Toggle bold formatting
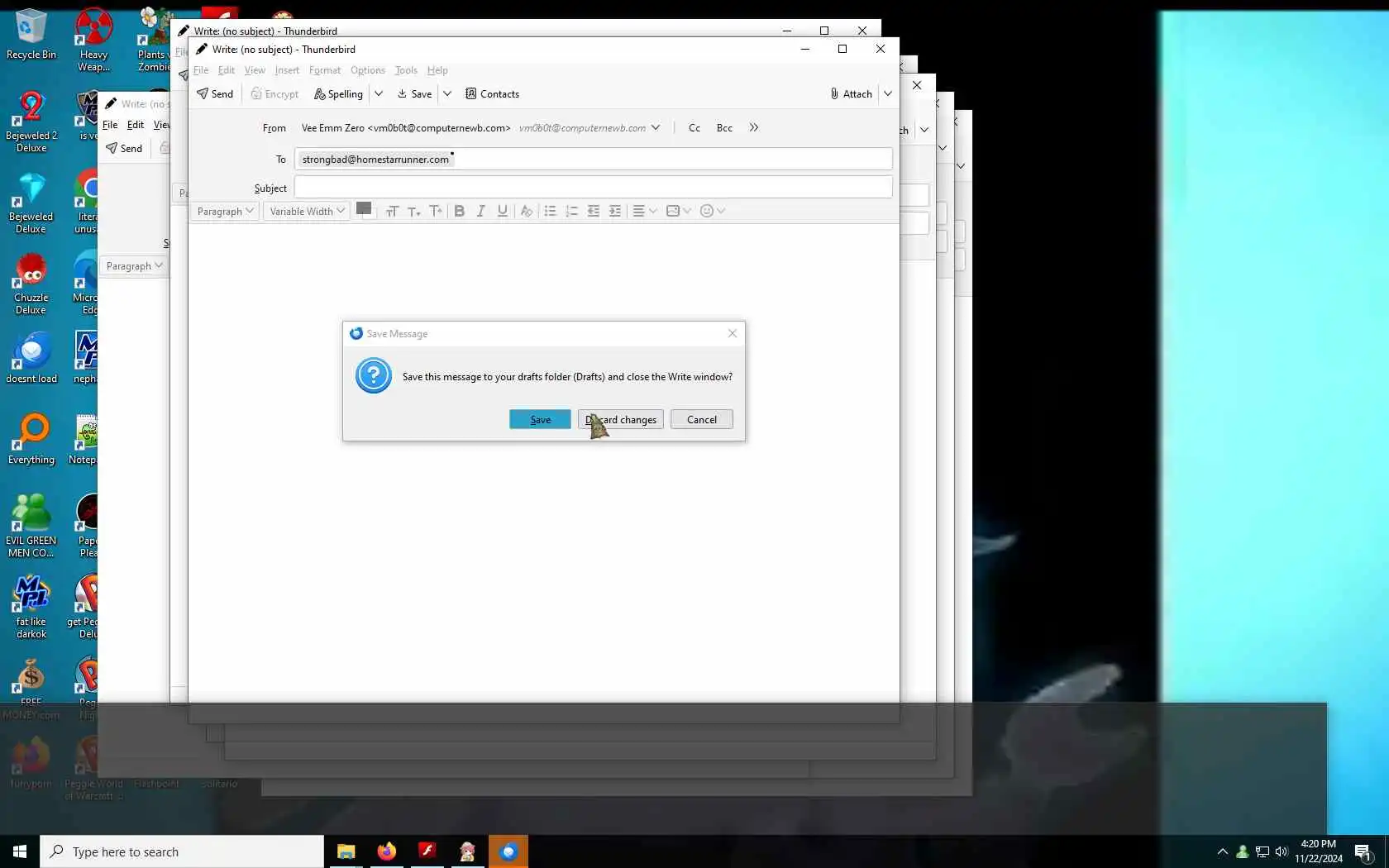The height and width of the screenshot is (868, 1389). point(460,211)
